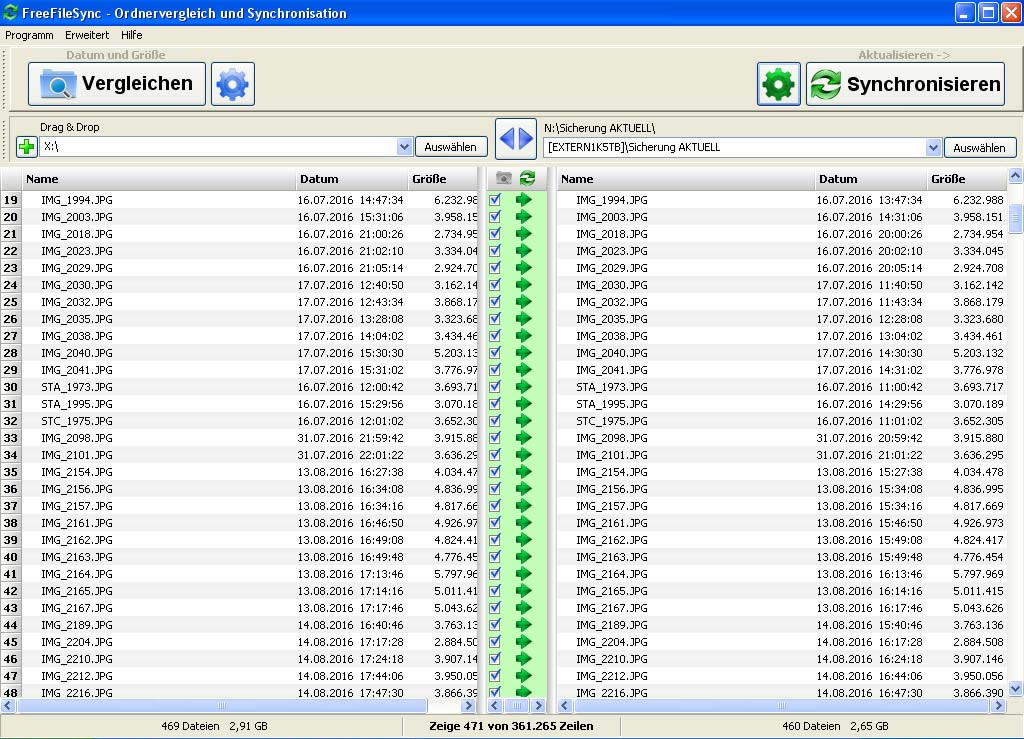Viewport: 1024px width, 739px height.
Task: Start comparison with Vergleichen button
Action: tap(117, 84)
